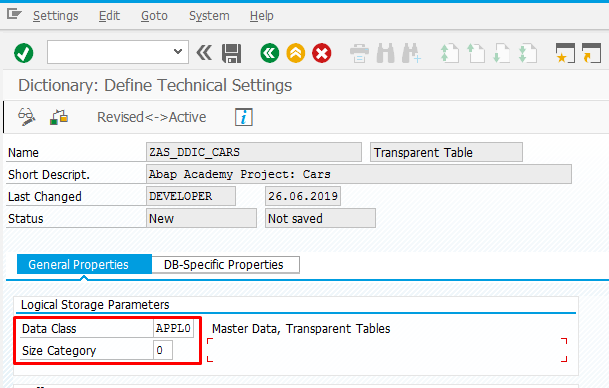The height and width of the screenshot is (388, 609).
Task: Go to First Page icon
Action: point(450,53)
